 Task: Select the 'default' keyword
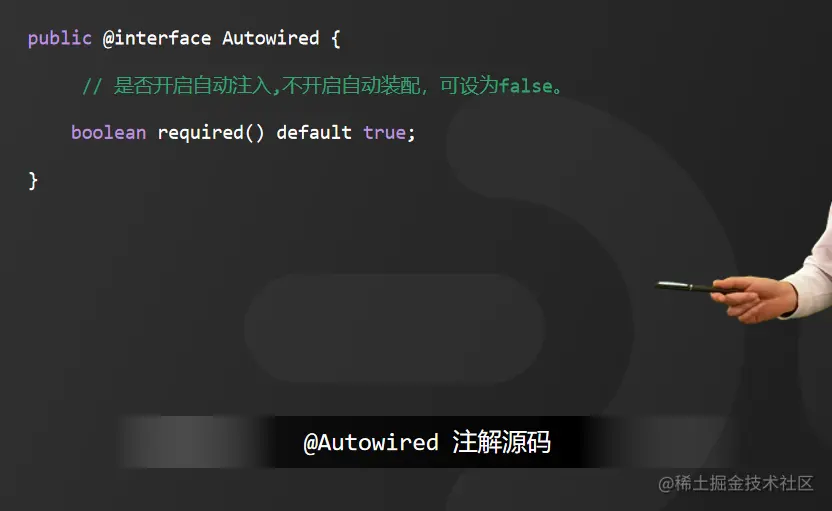[x=314, y=132]
